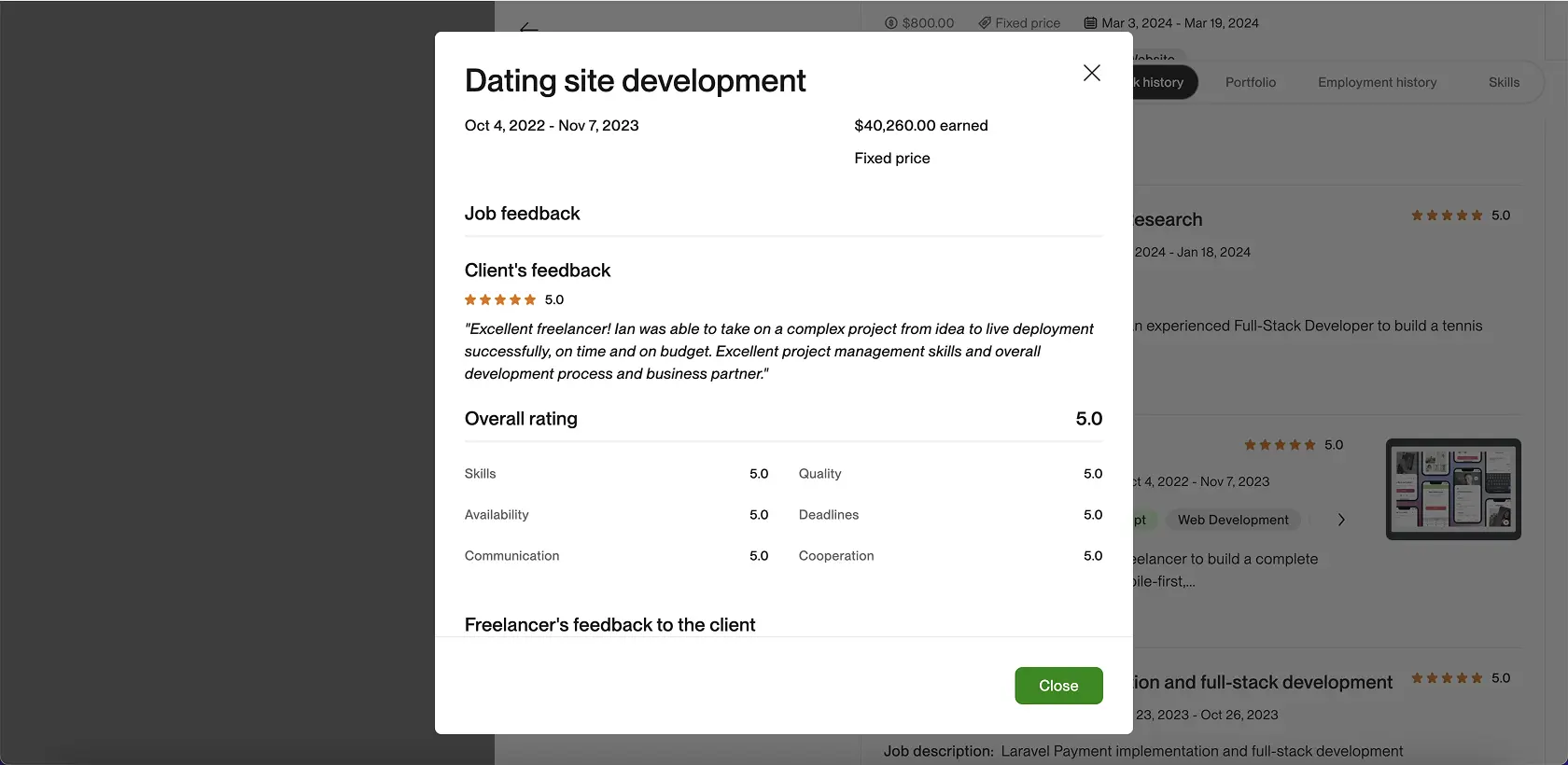Click the $800.00 budget icon in the background page
This screenshot has height=765, width=1568.
[x=890, y=23]
